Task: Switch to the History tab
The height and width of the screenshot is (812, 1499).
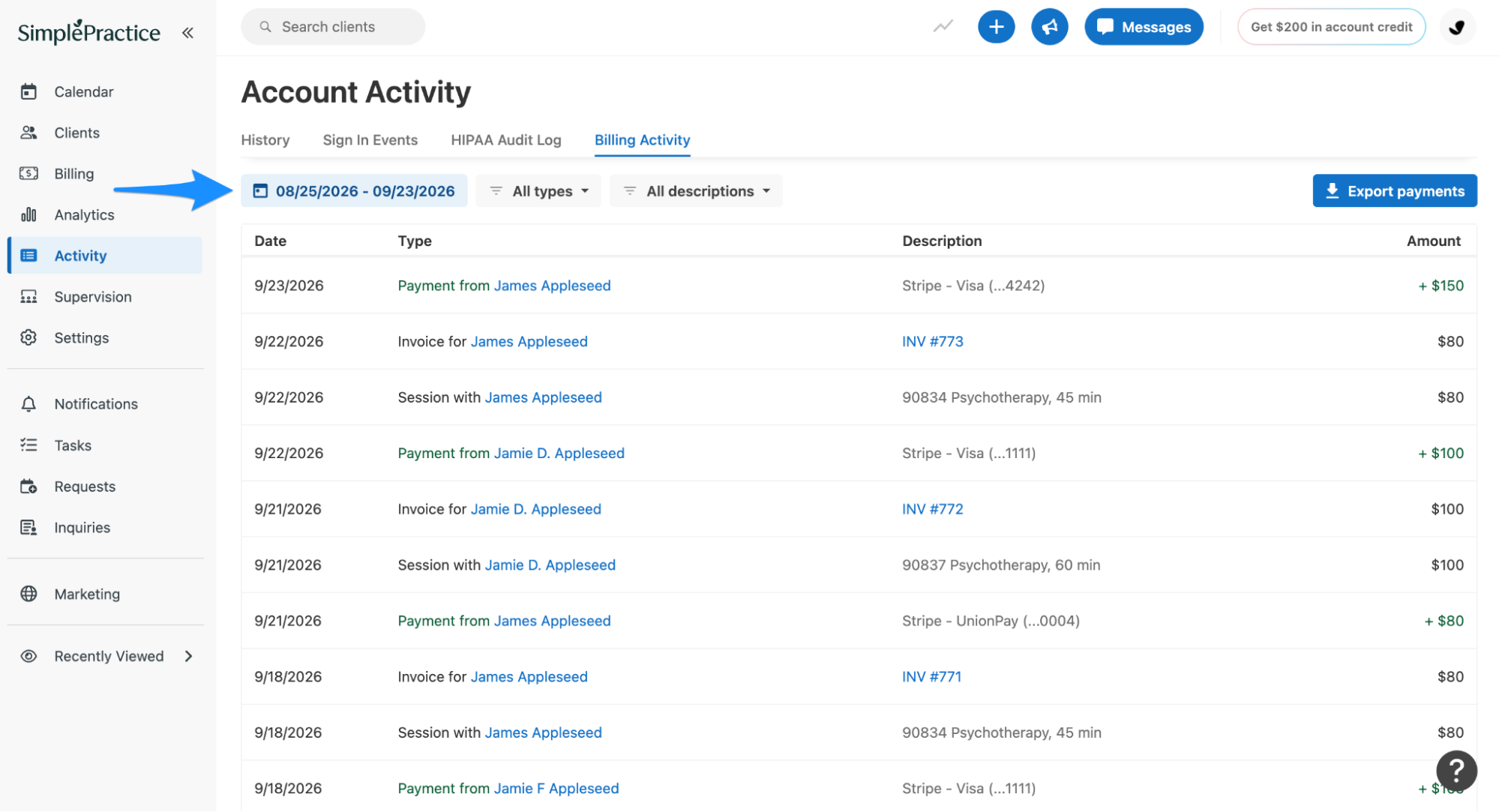Action: [265, 140]
